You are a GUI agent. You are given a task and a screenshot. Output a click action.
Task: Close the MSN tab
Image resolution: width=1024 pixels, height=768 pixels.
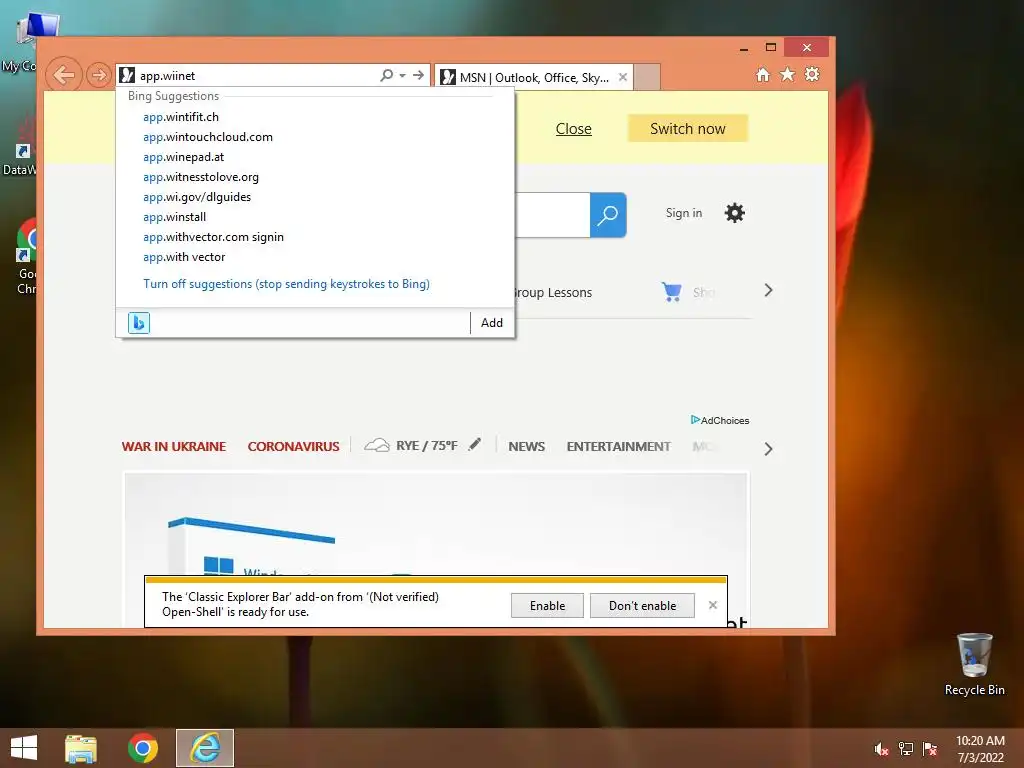(623, 77)
